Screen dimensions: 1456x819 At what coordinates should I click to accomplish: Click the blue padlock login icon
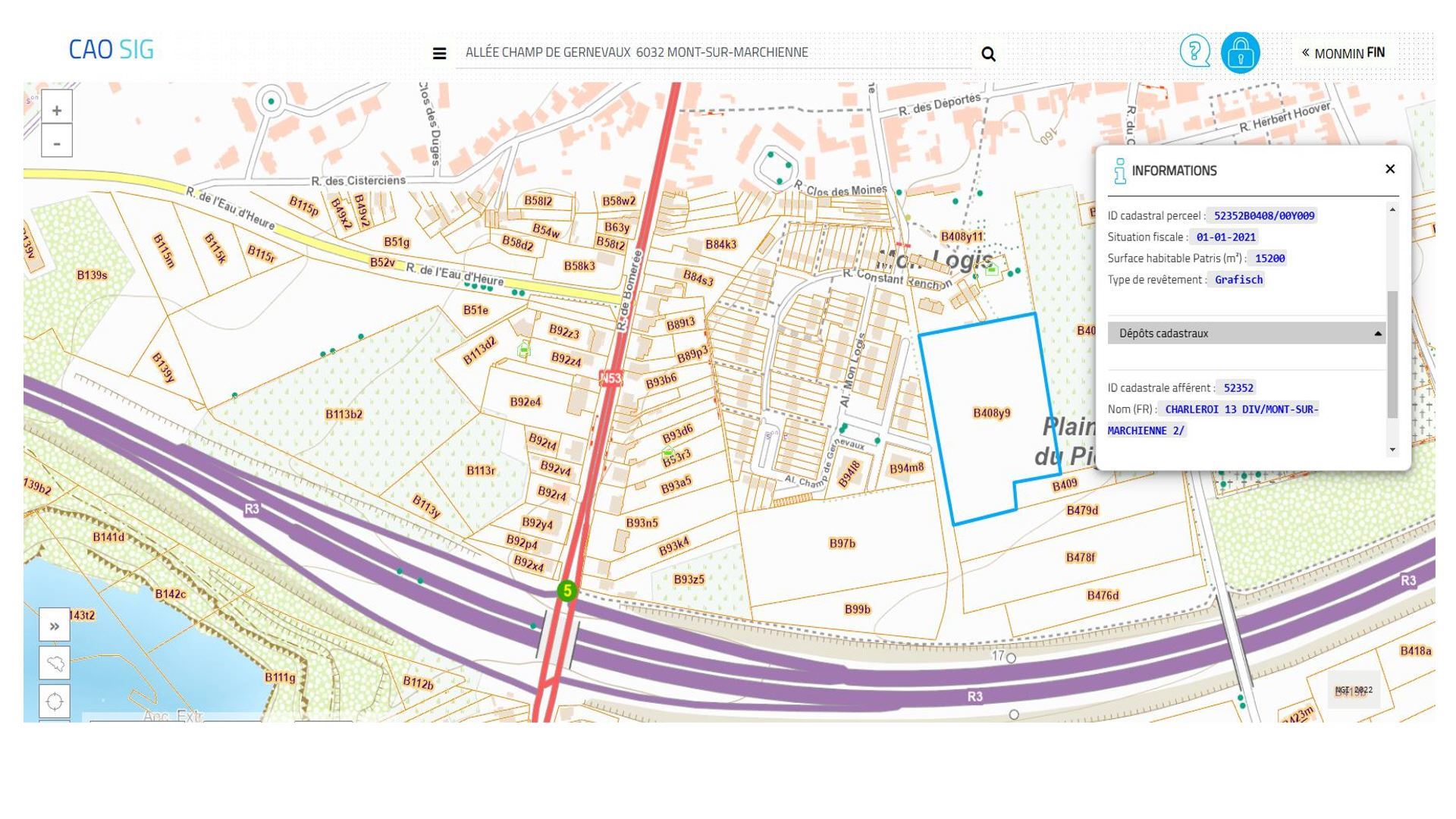pos(1240,53)
